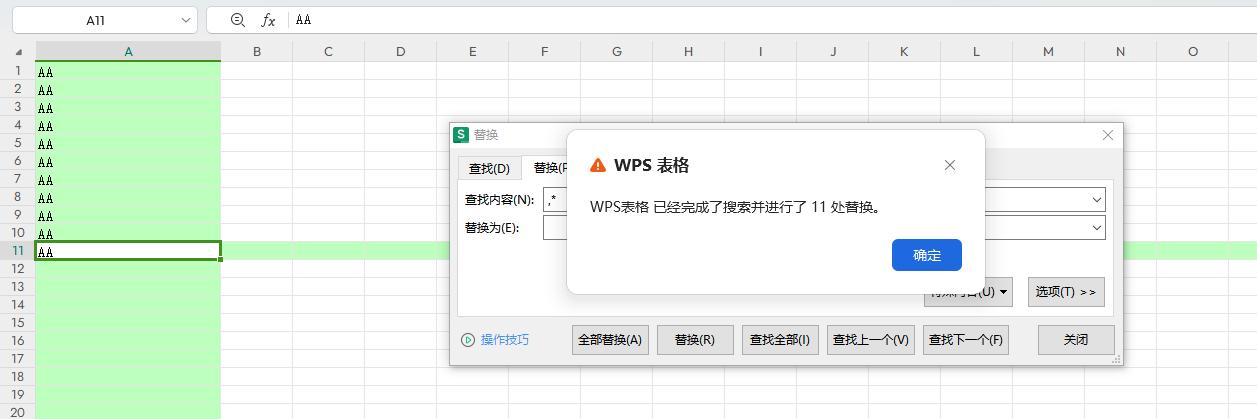Switch to the 查找(D) tab

(489, 168)
